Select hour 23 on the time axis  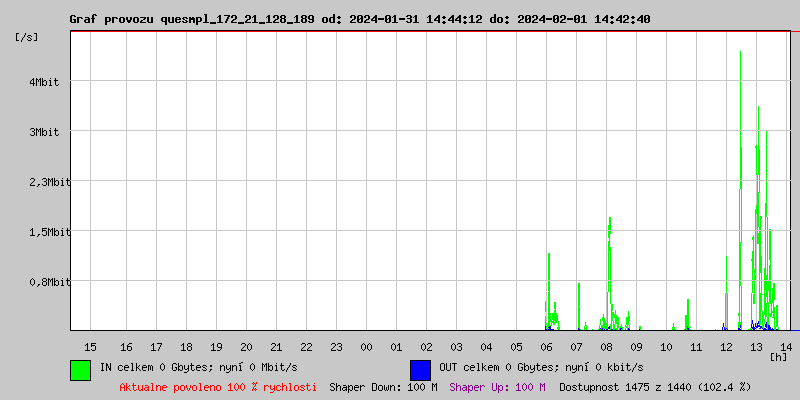(x=336, y=346)
